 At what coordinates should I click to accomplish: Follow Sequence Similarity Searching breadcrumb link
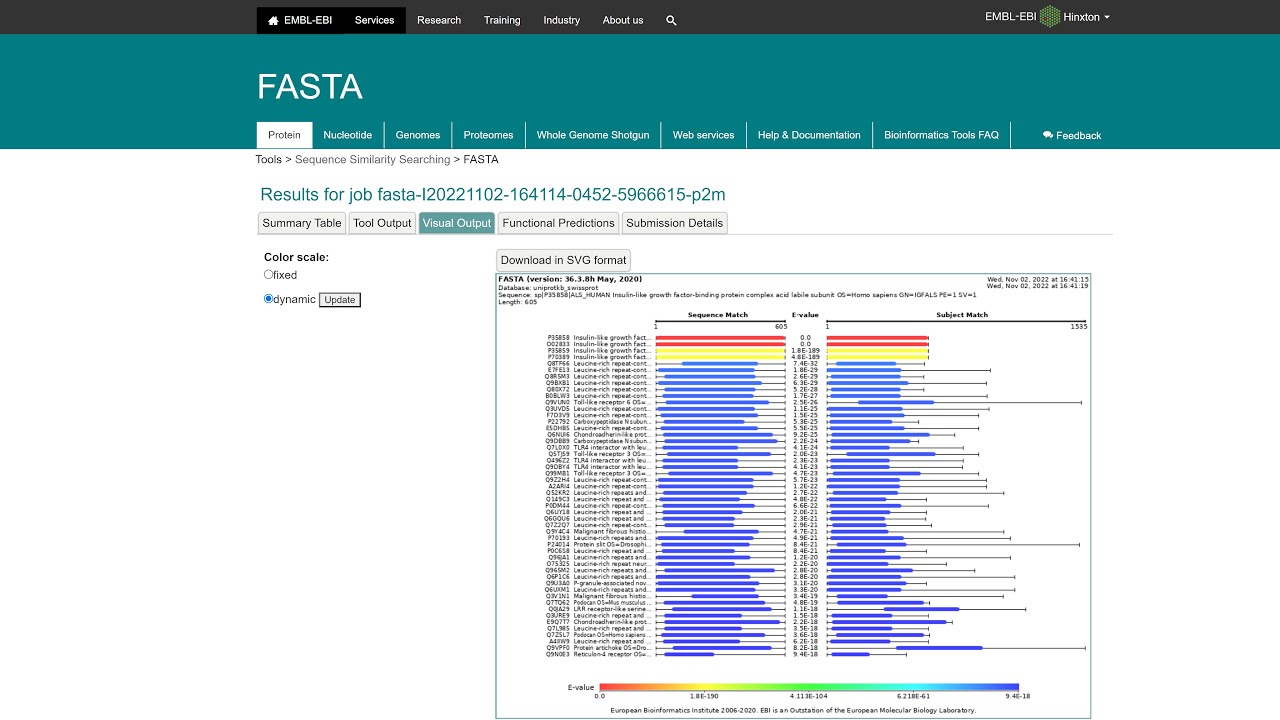click(372, 160)
